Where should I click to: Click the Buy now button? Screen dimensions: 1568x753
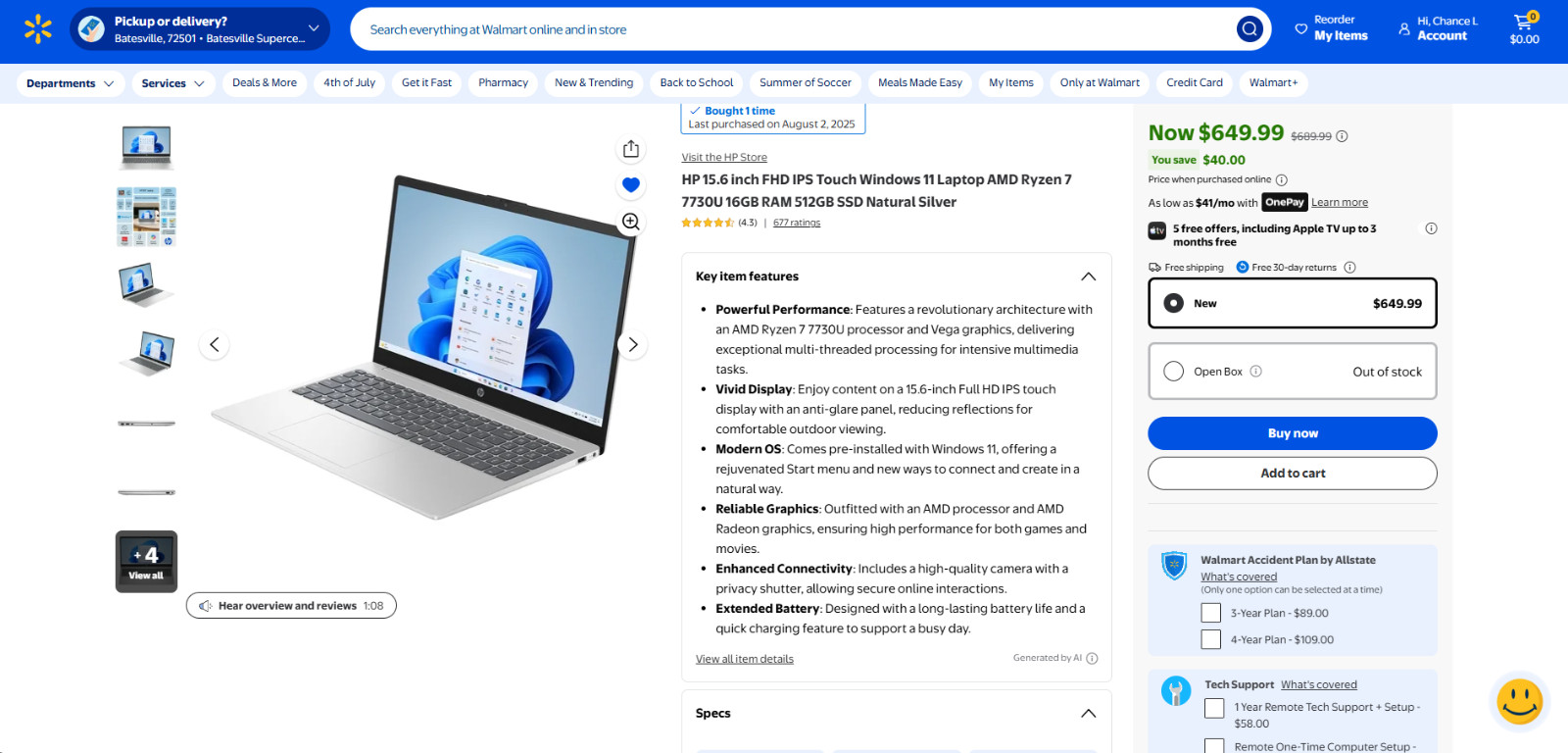point(1293,433)
